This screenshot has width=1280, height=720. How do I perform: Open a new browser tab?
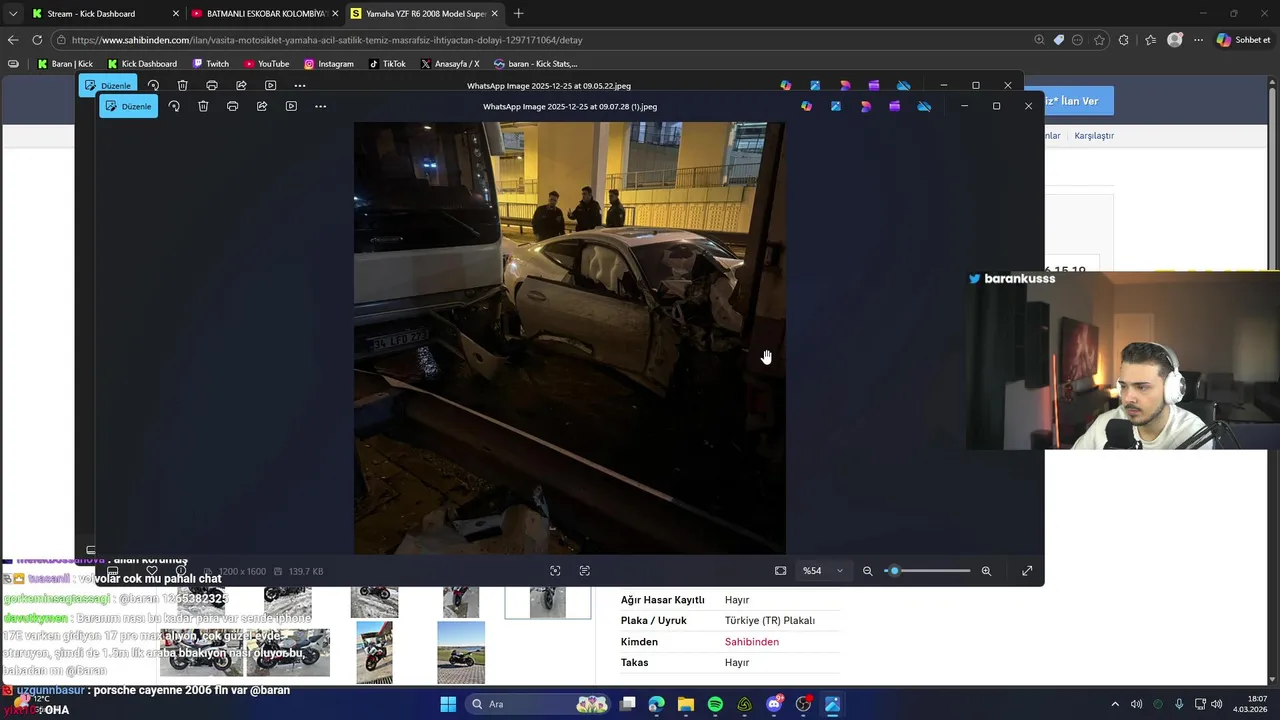(518, 14)
